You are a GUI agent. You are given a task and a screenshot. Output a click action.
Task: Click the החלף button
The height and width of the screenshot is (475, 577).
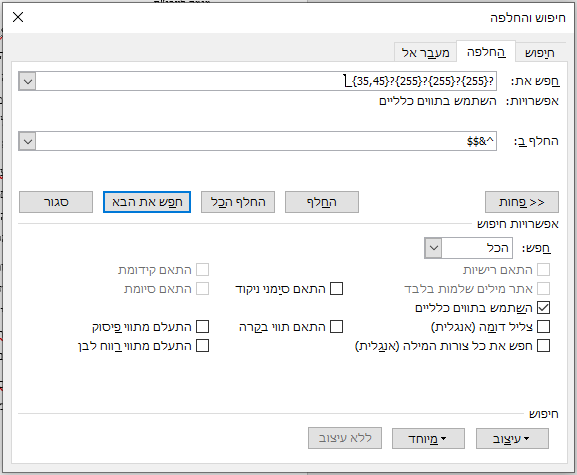click(x=322, y=202)
